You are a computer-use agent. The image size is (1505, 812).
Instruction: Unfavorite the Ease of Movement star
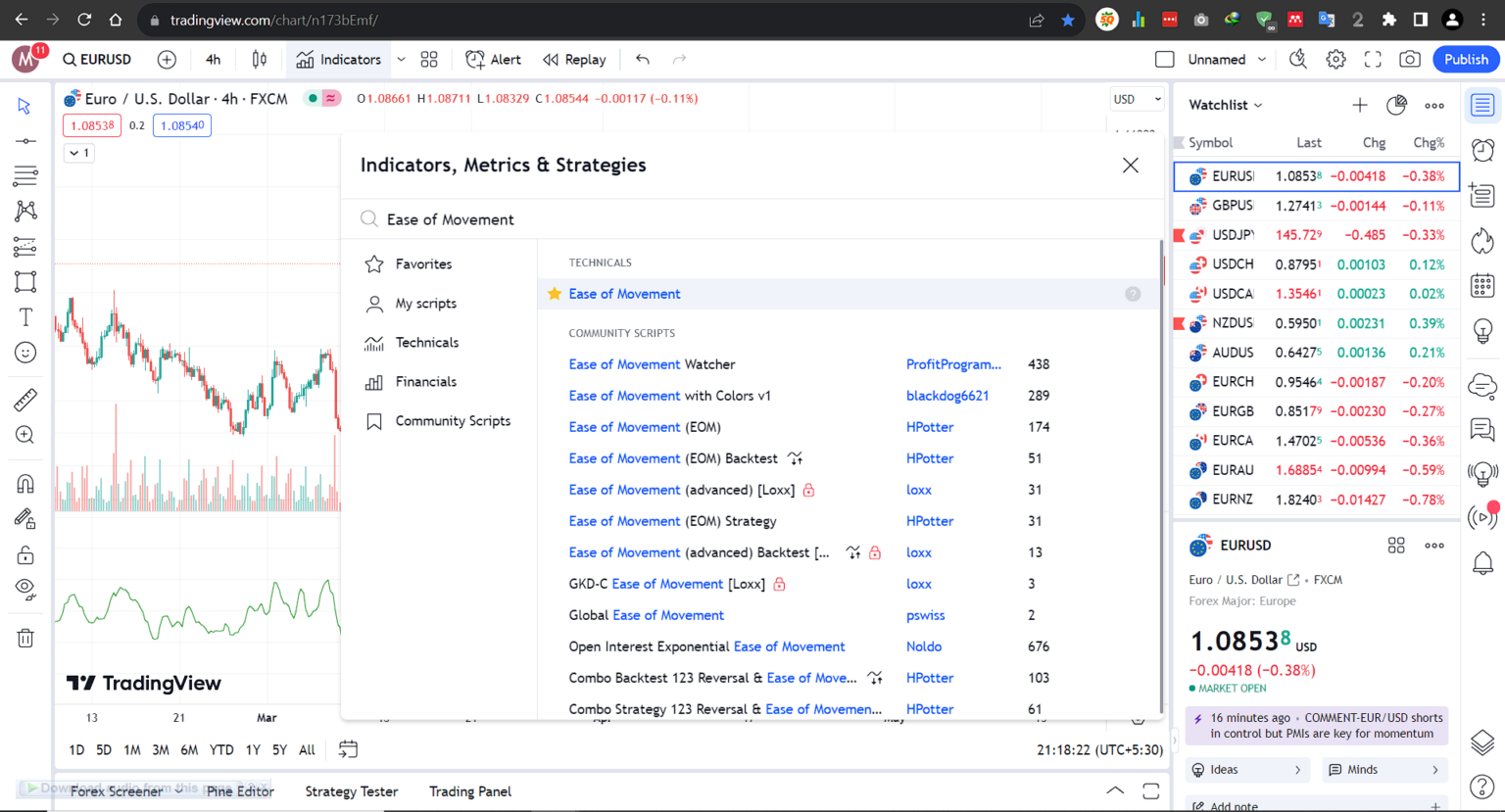(x=555, y=294)
